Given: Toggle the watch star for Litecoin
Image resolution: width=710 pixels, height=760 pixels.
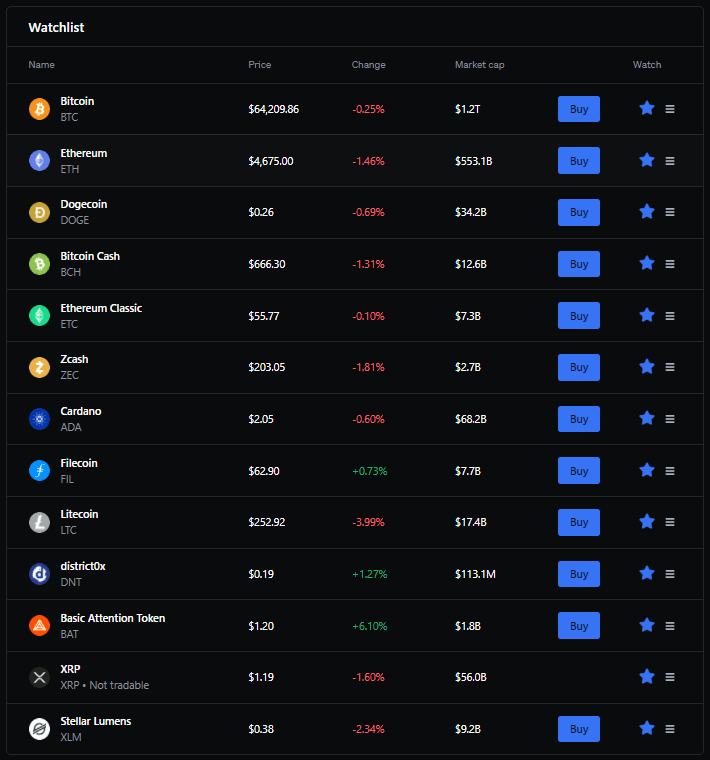Looking at the screenshot, I should tap(647, 521).
